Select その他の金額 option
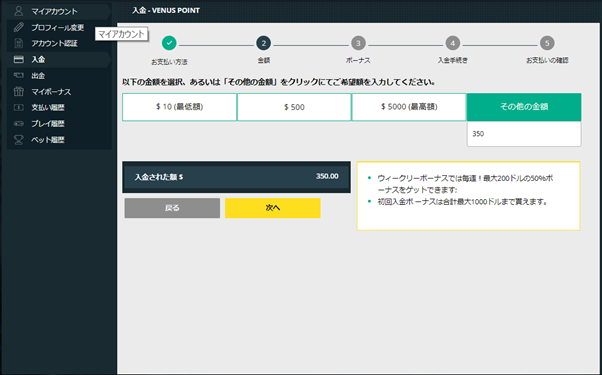 [524, 107]
